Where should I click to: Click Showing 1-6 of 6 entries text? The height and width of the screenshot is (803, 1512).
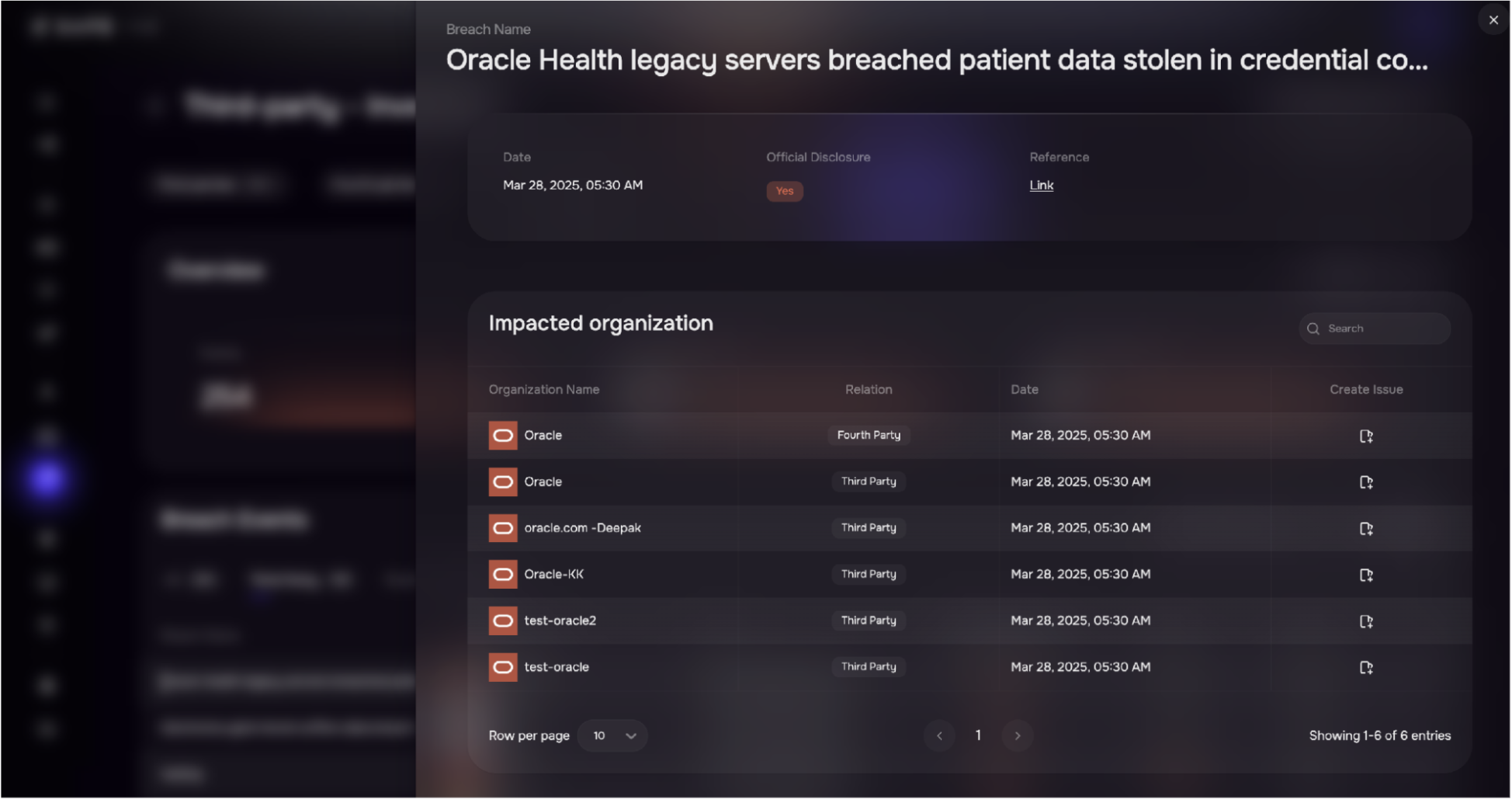click(1379, 735)
